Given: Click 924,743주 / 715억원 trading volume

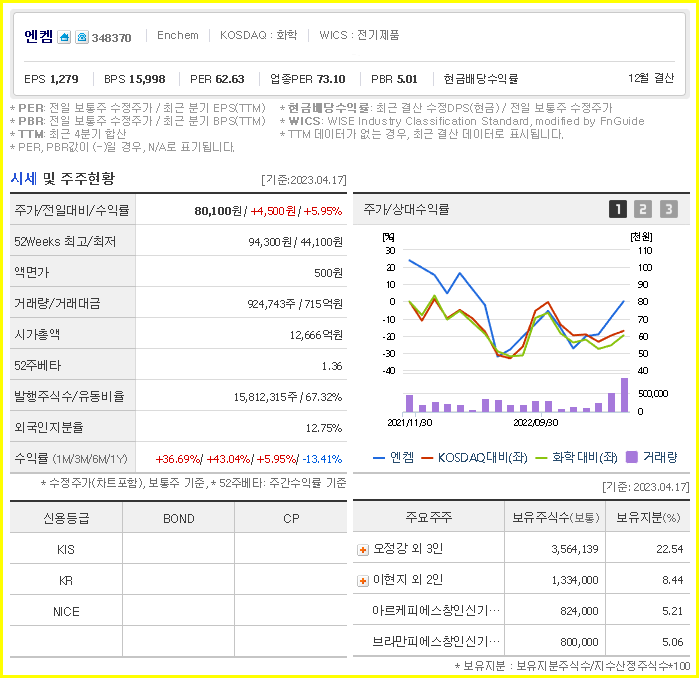Looking at the screenshot, I should click(295, 304).
